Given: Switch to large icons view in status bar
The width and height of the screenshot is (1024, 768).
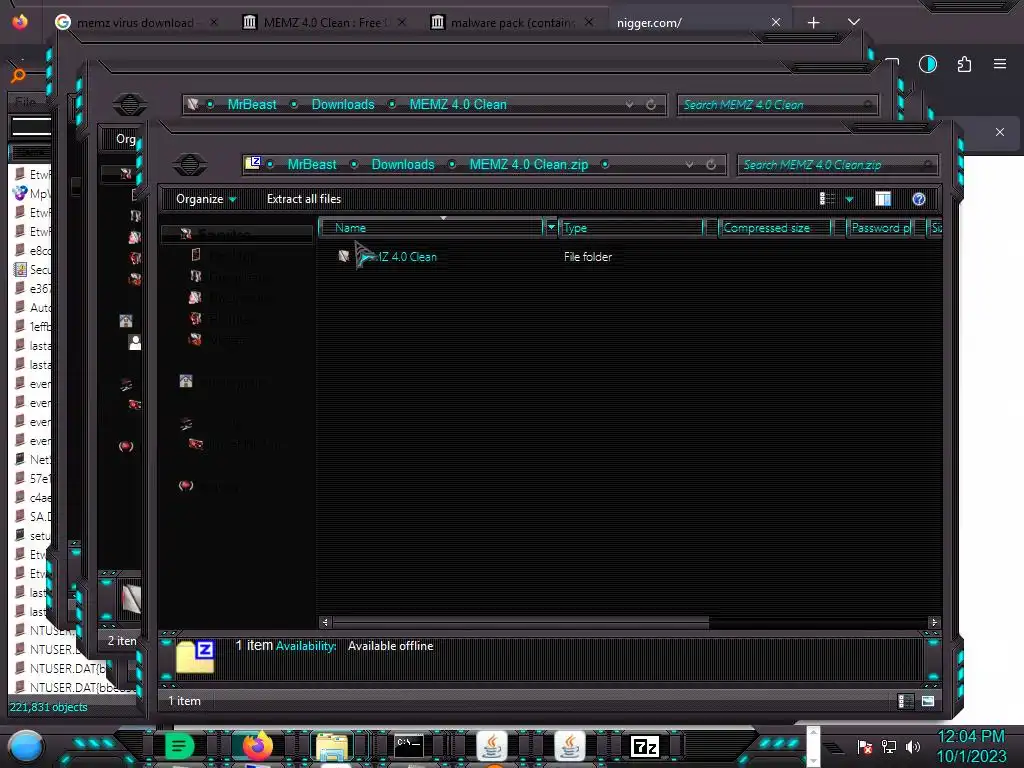Looking at the screenshot, I should click(x=928, y=701).
